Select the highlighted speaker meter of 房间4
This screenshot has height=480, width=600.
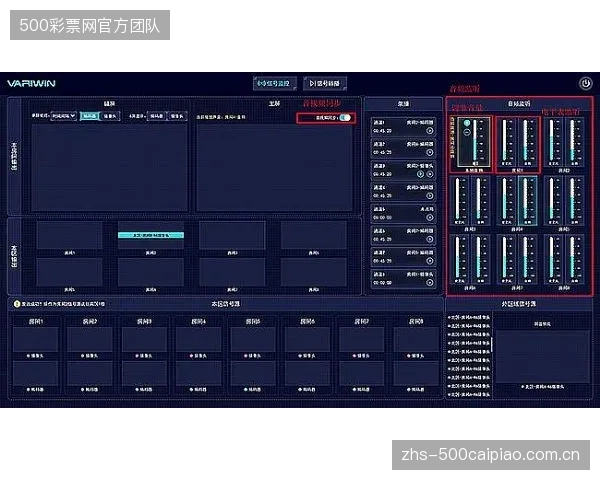(x=528, y=201)
